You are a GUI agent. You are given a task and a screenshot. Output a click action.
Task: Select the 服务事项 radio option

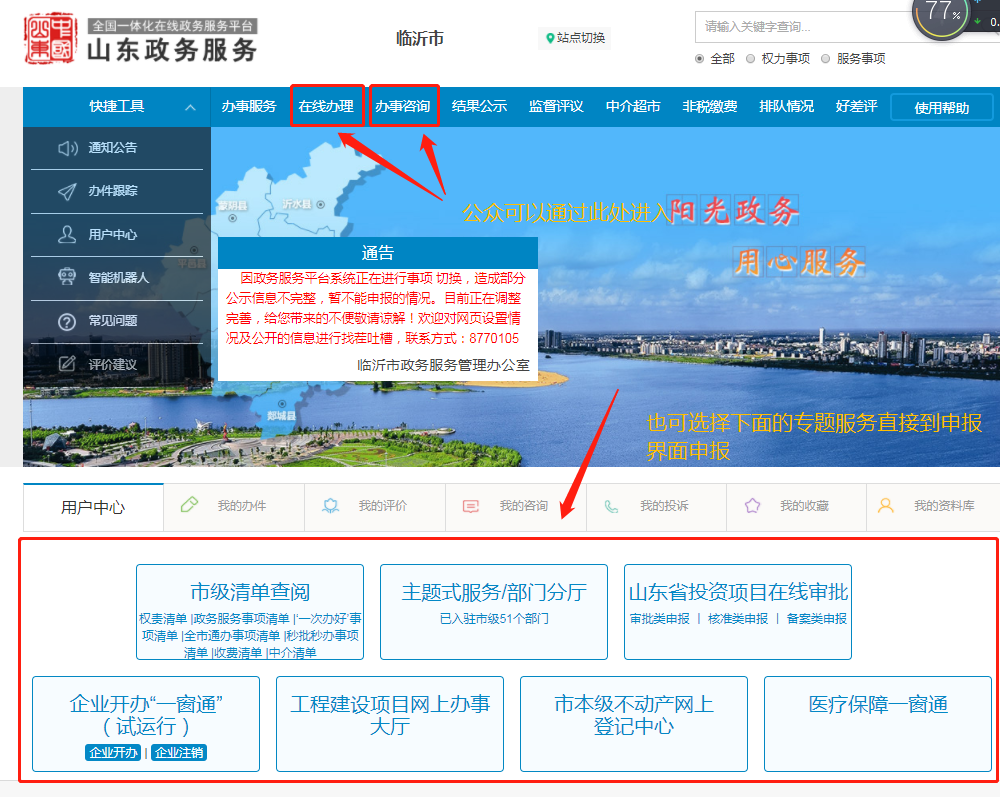(825, 59)
